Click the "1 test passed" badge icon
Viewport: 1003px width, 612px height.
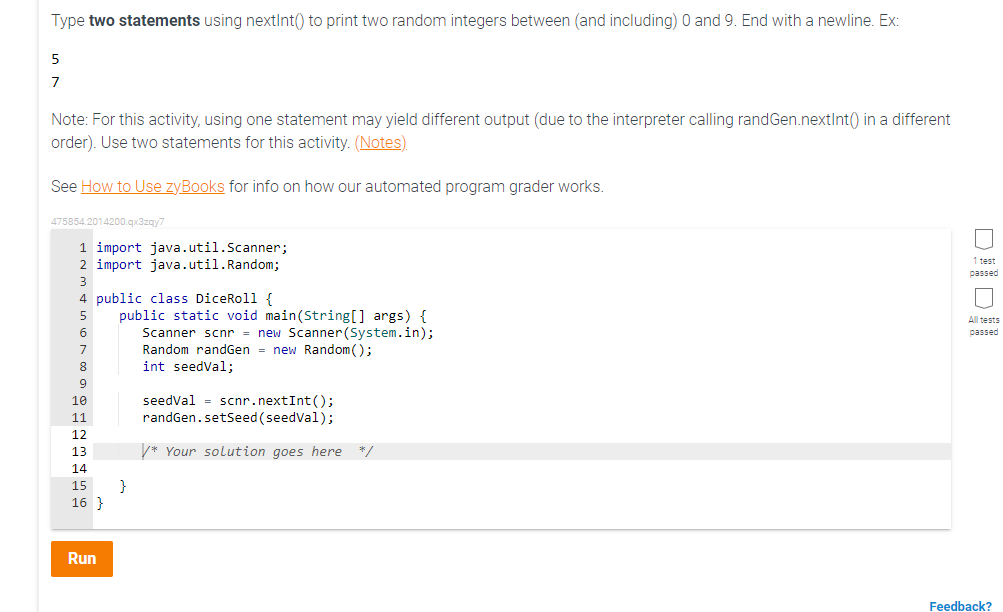[983, 238]
